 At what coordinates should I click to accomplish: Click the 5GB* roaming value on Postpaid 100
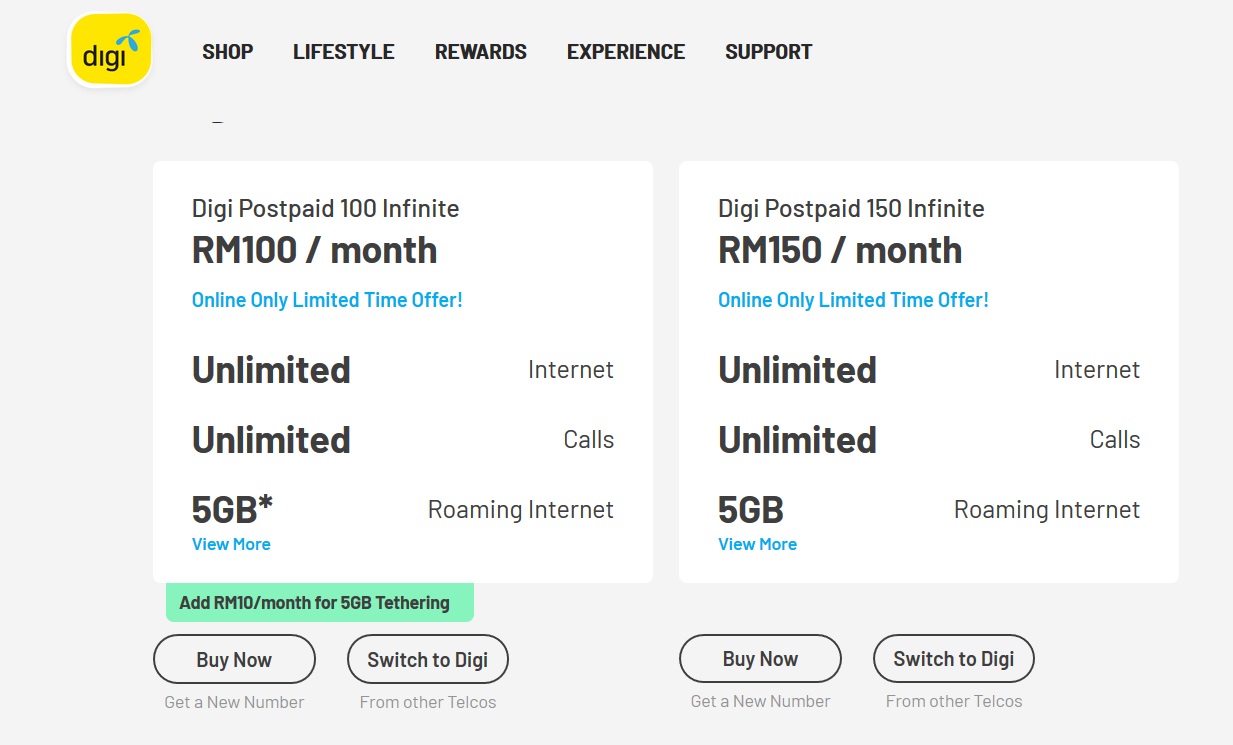[232, 510]
